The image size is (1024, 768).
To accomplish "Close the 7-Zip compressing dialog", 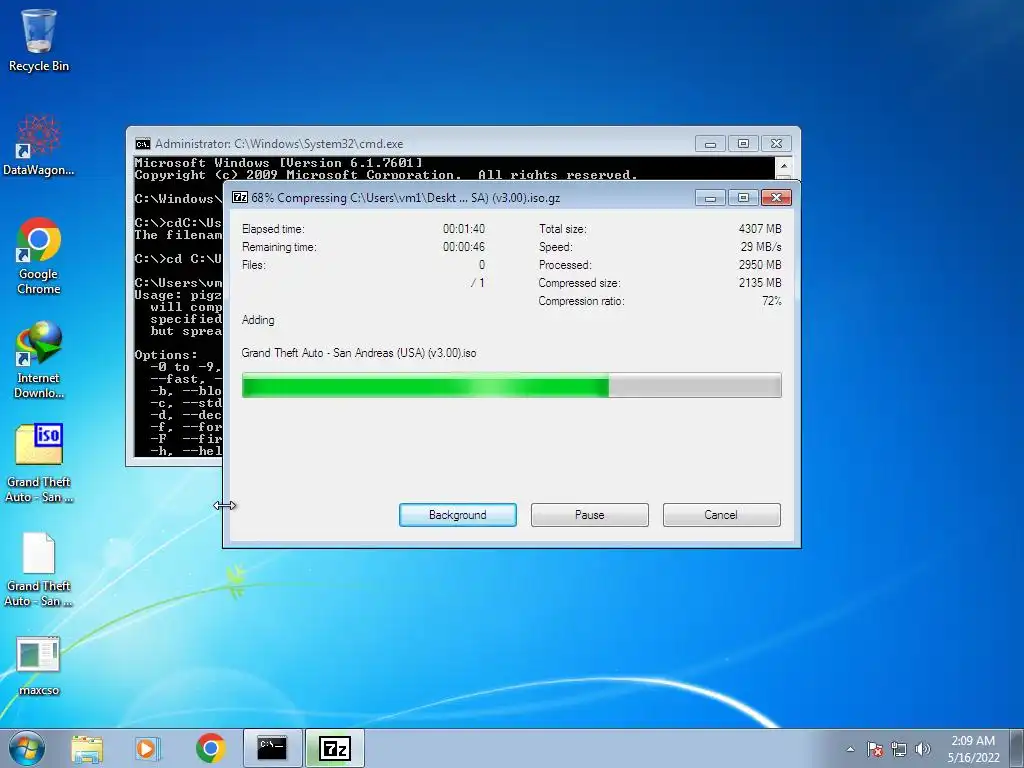I will pyautogui.click(x=776, y=198).
